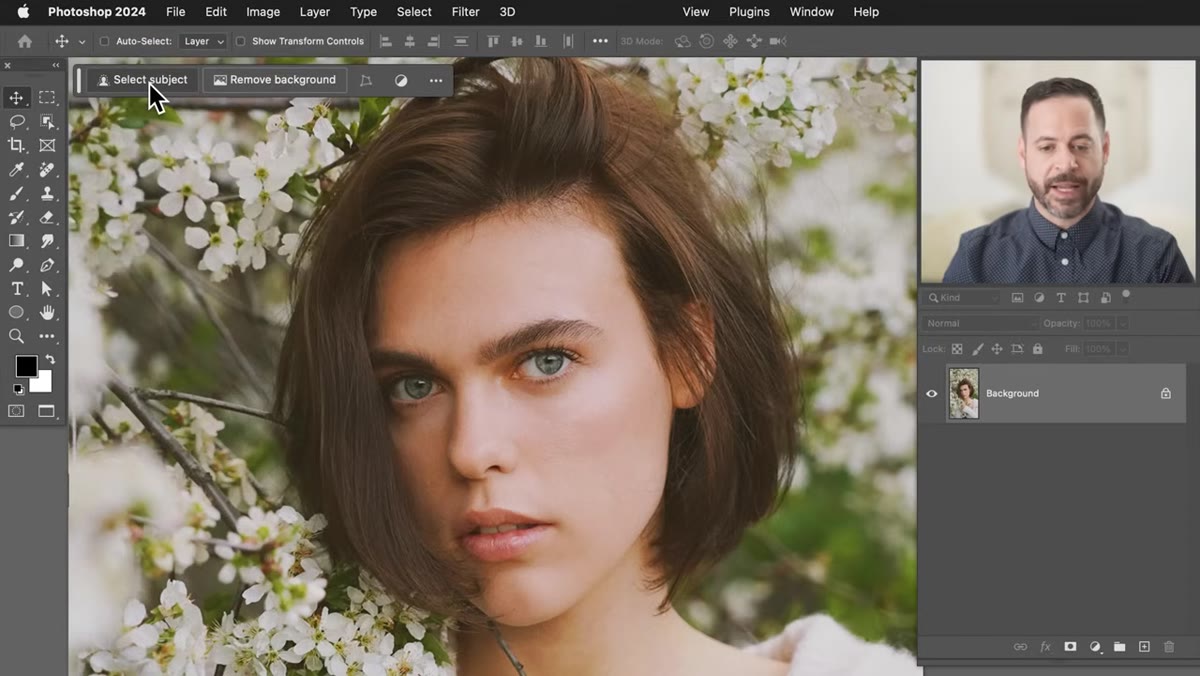Open the Layers filter Kind dropdown
Image resolution: width=1200 pixels, height=676 pixels.
tap(963, 298)
